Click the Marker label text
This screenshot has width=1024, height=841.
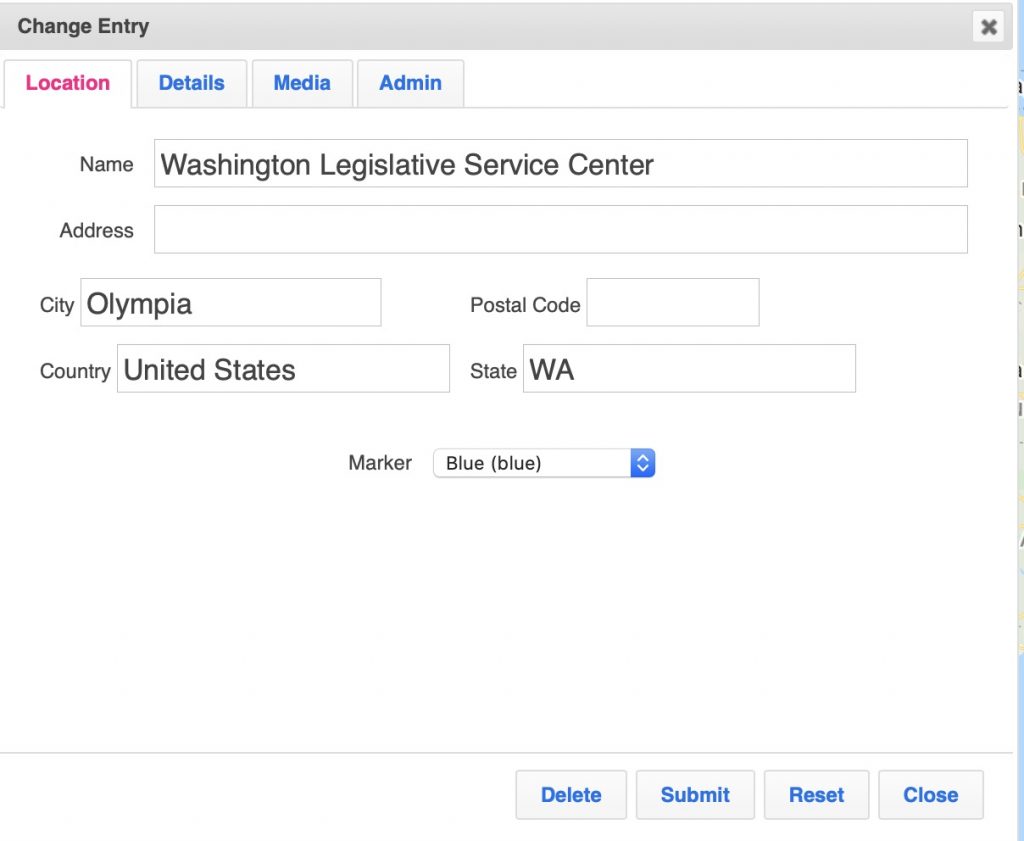tap(380, 463)
